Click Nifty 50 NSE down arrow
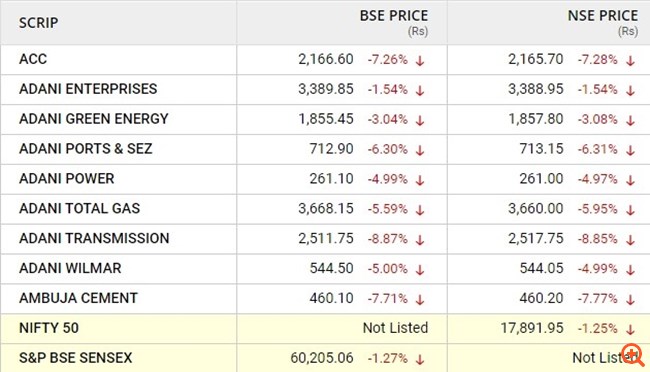This screenshot has height=372, width=650. tap(631, 329)
